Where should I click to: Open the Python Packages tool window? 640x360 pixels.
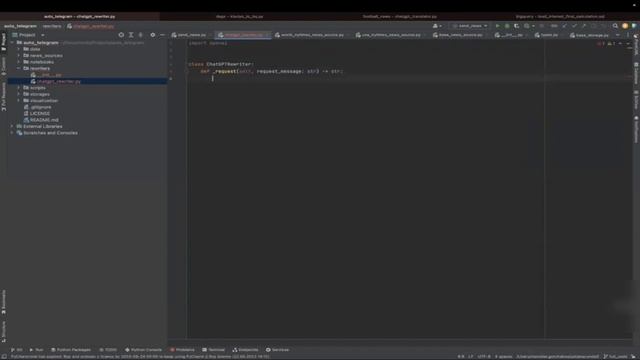(x=71, y=350)
